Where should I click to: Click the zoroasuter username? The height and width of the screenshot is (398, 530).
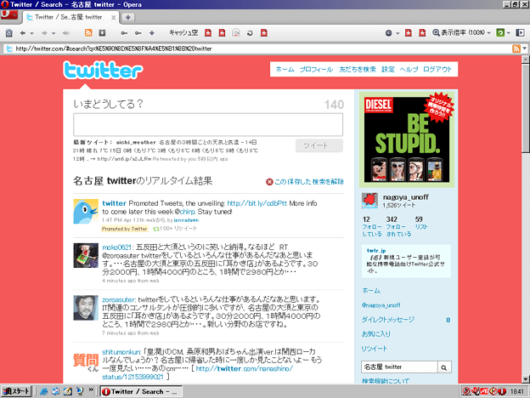coord(118,300)
